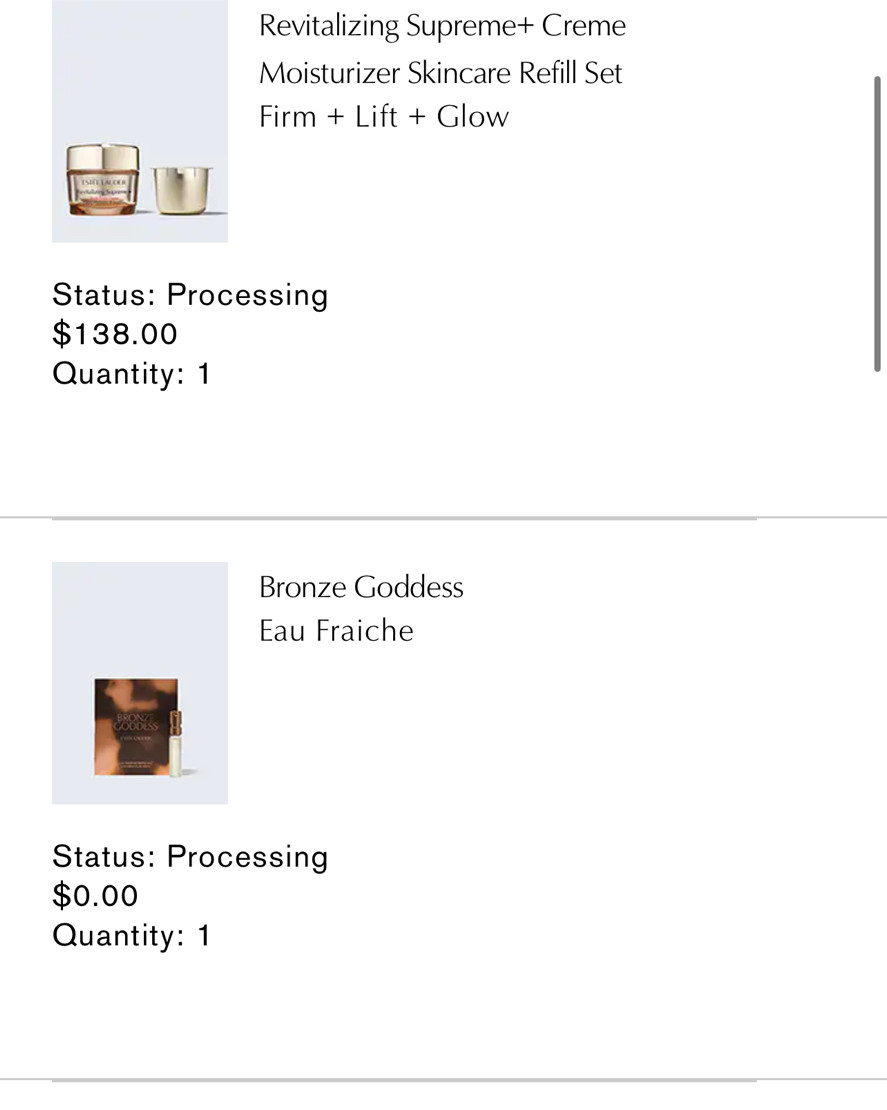887x1110 pixels.
Task: Open the Bronze Goddess product title
Action: (x=361, y=588)
